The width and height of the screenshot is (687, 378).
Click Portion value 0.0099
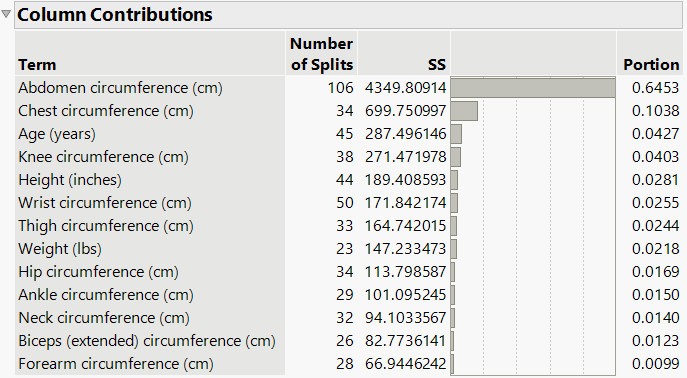click(655, 364)
